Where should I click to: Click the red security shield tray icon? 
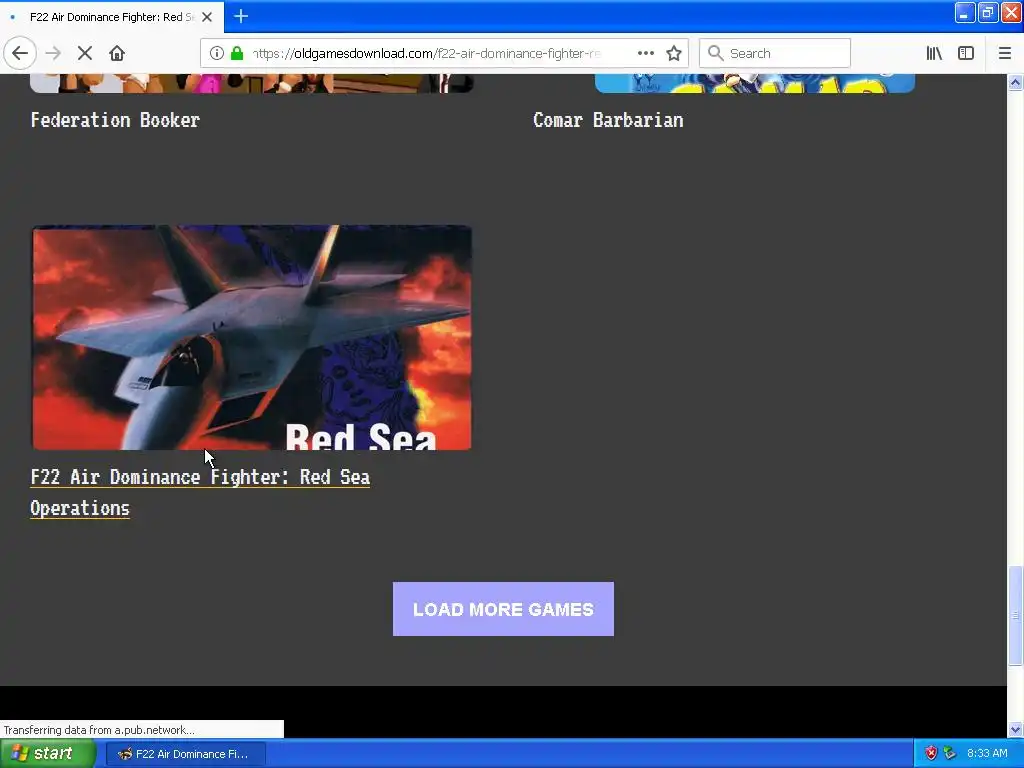(x=931, y=754)
